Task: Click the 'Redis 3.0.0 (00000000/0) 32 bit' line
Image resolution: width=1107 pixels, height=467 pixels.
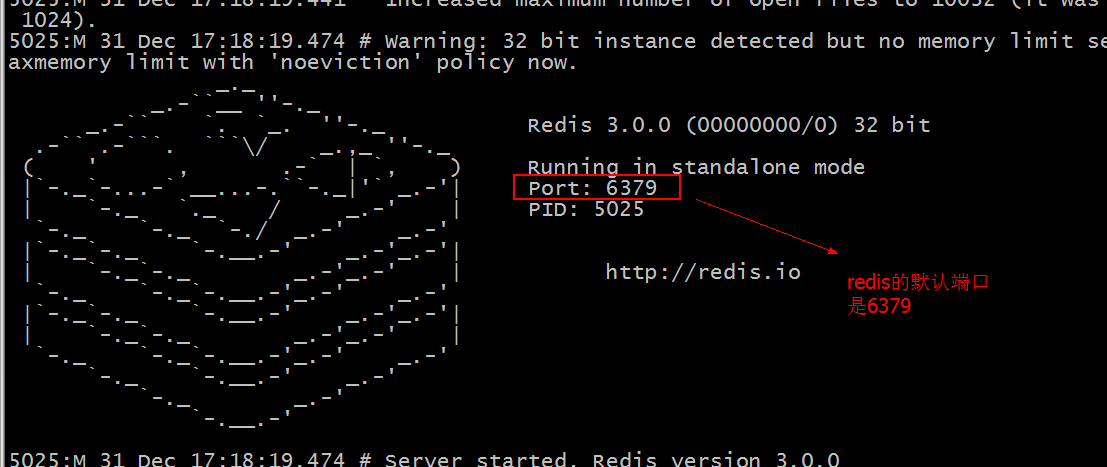Action: [x=729, y=126]
